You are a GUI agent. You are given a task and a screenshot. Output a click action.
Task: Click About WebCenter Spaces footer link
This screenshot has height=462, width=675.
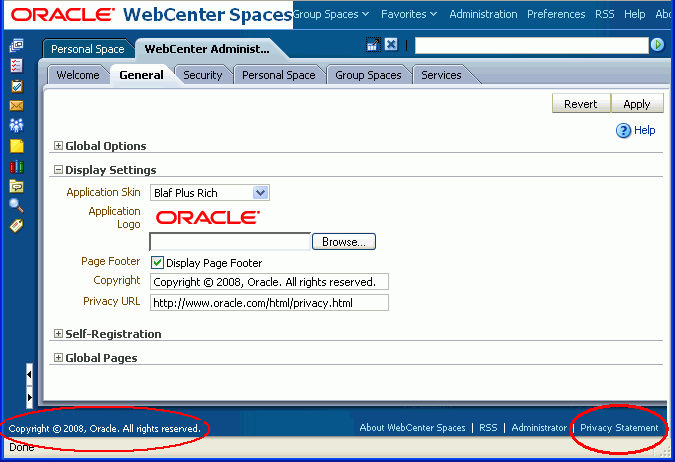point(412,428)
